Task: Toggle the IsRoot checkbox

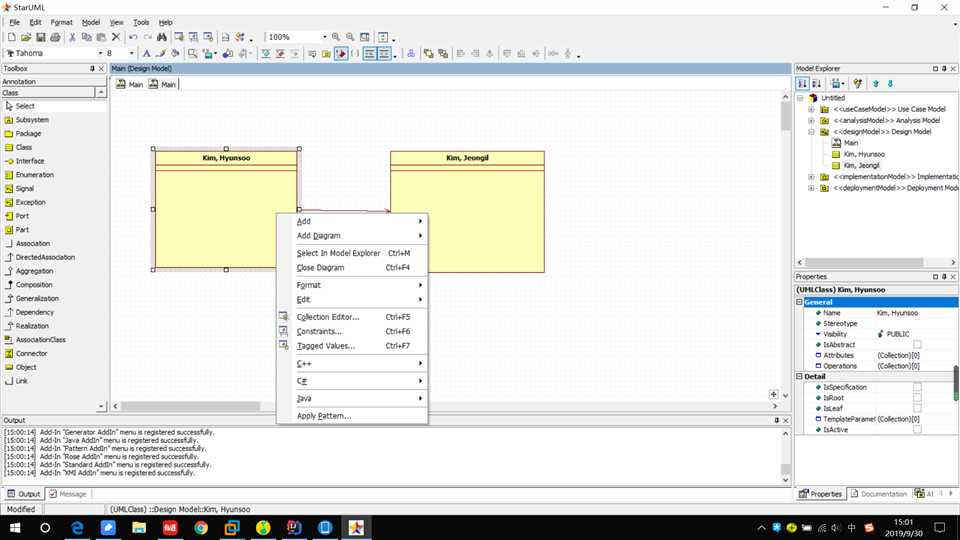Action: coord(917,398)
